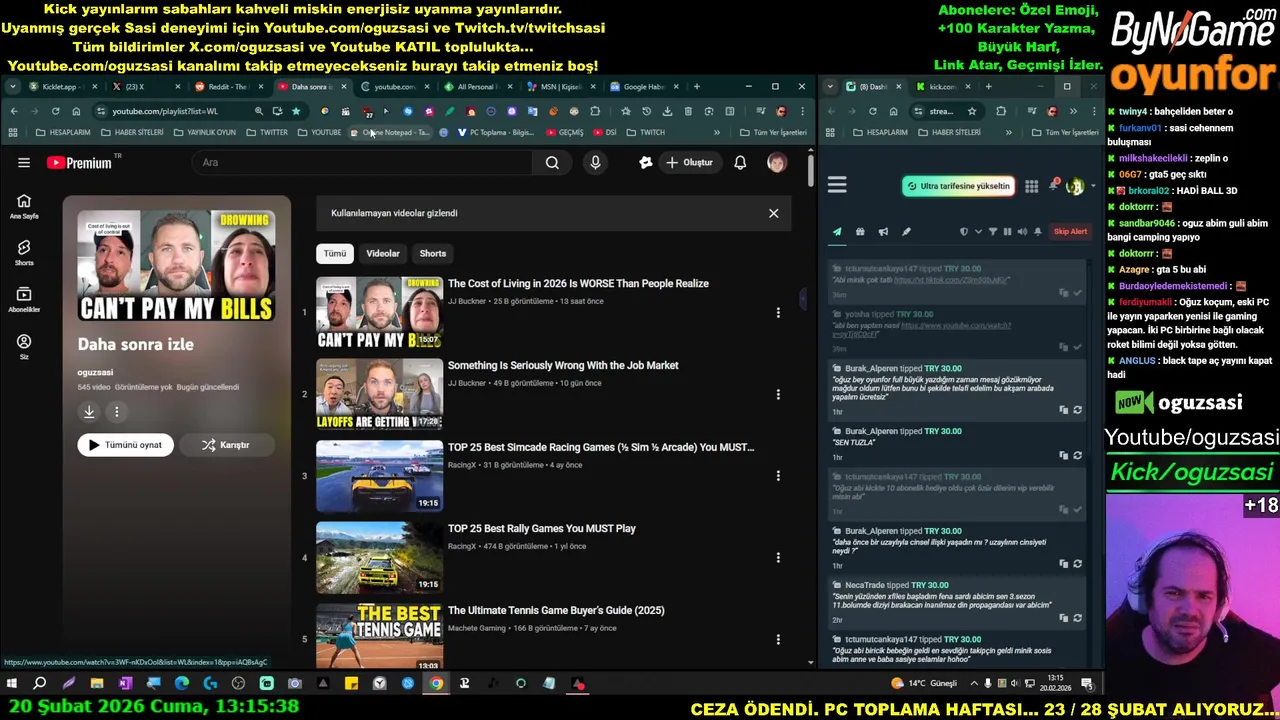Open dashboard hamburger menu in right window
This screenshot has height=720, width=1280.
pyautogui.click(x=837, y=185)
